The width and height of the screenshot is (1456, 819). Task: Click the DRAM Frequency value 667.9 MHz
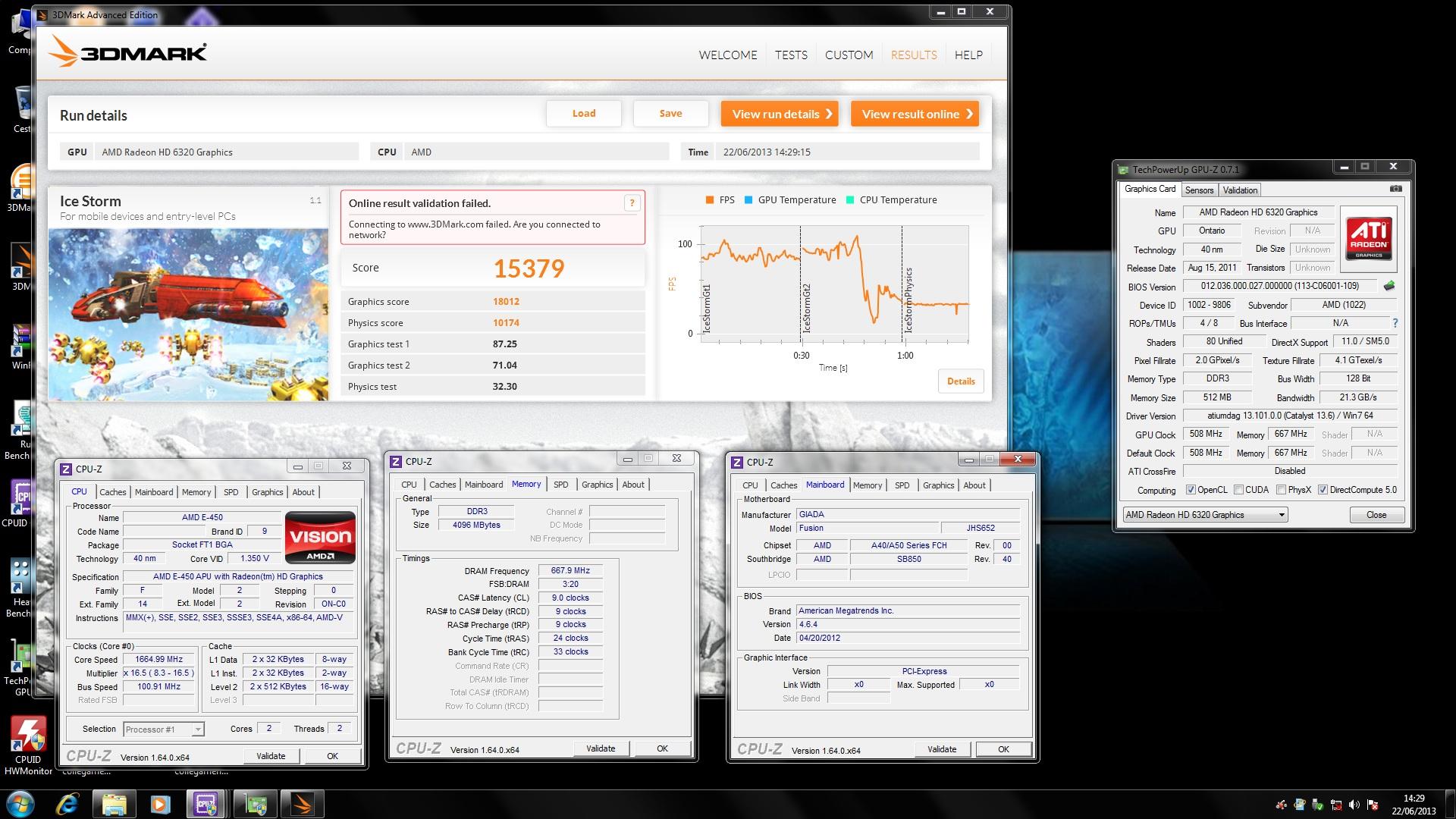point(570,571)
